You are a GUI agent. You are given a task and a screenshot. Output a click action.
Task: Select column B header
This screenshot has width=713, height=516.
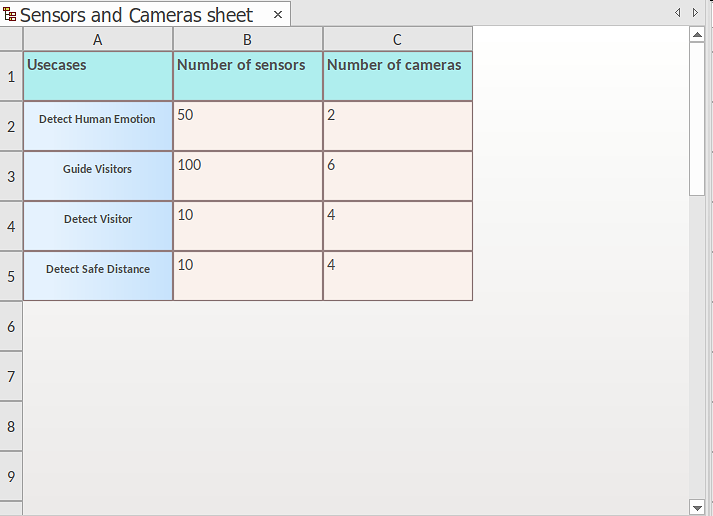pyautogui.click(x=247, y=39)
